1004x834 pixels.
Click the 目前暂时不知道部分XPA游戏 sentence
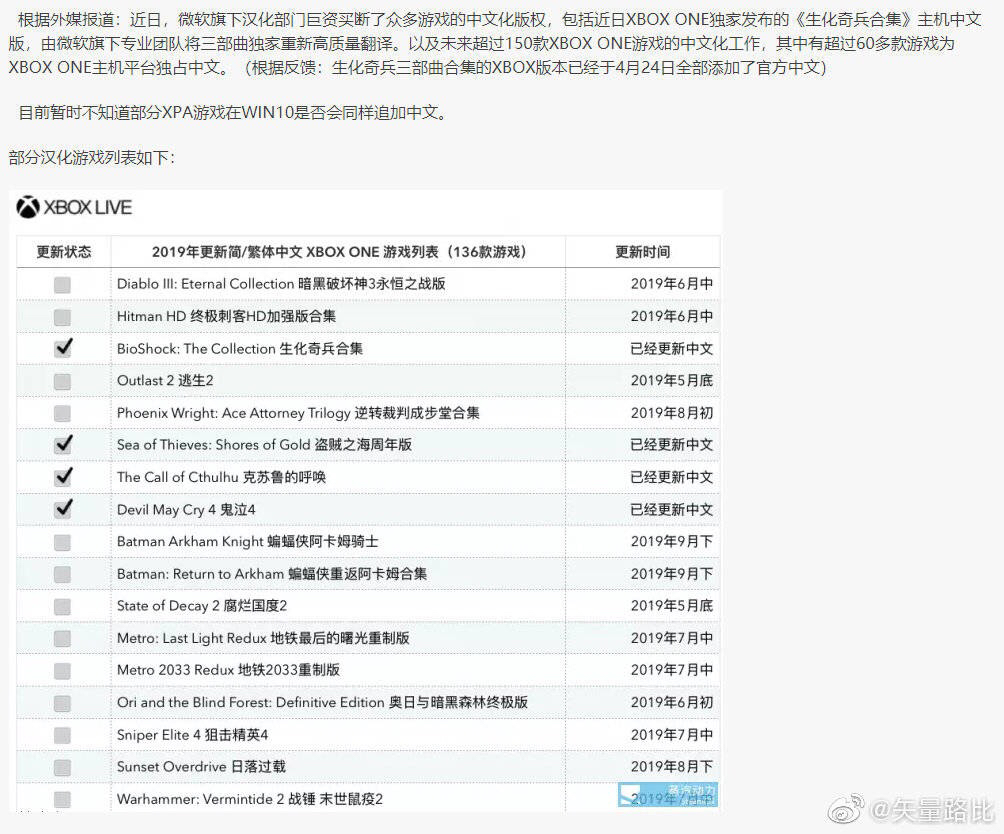[x=234, y=113]
